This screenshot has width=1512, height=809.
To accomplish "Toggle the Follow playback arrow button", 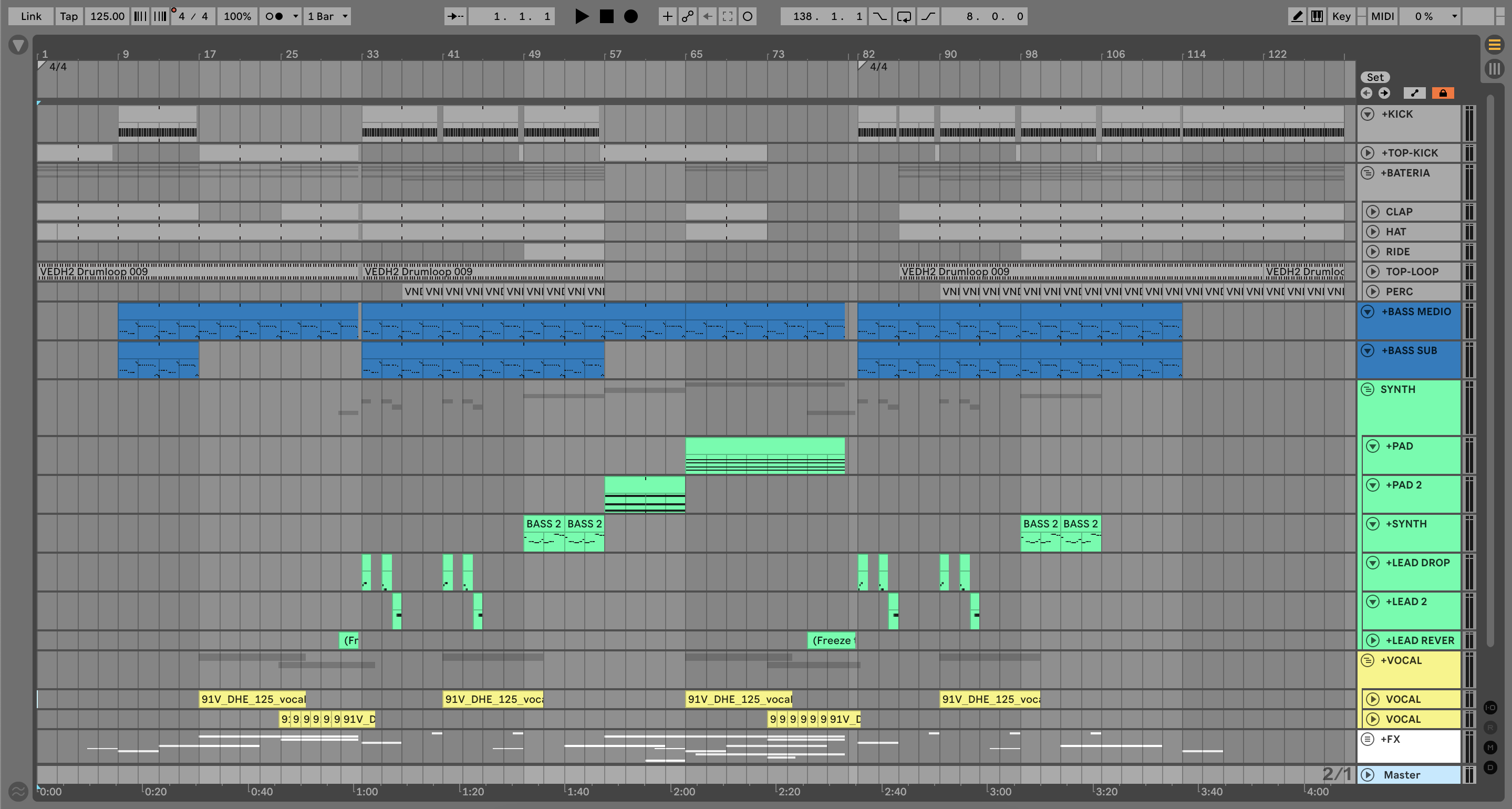I will (455, 16).
